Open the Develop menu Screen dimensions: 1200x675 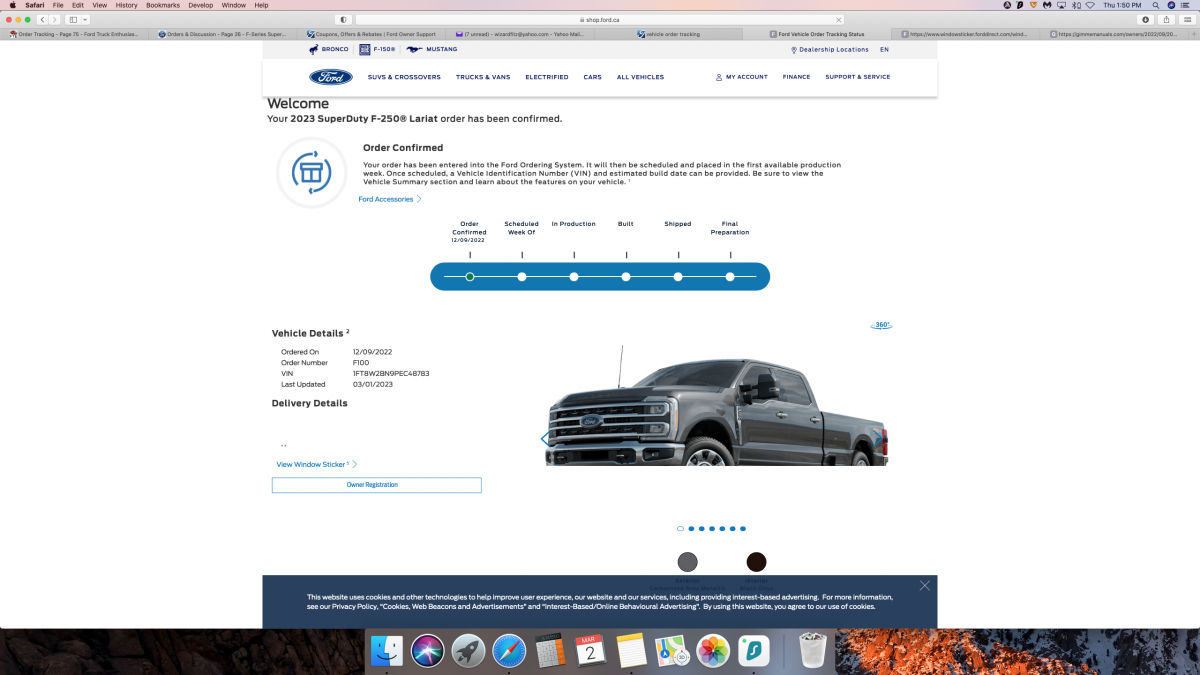click(x=201, y=5)
